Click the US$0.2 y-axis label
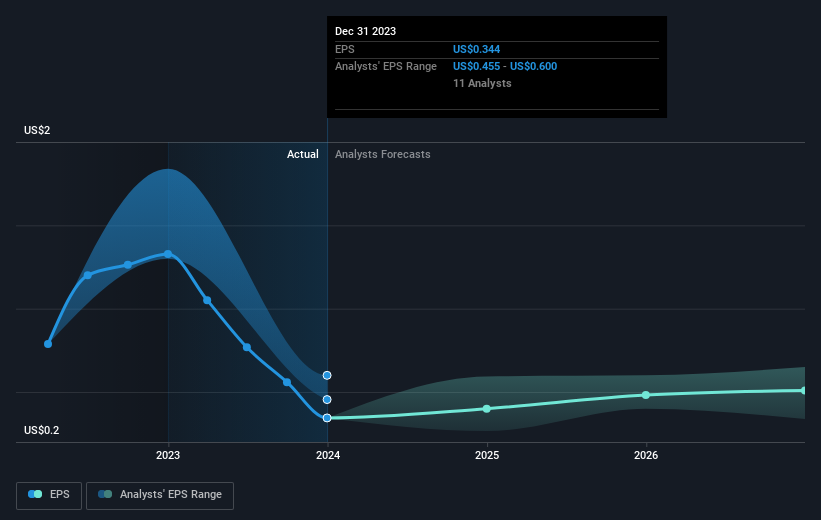This screenshot has height=520, width=821. pyautogui.click(x=41, y=430)
